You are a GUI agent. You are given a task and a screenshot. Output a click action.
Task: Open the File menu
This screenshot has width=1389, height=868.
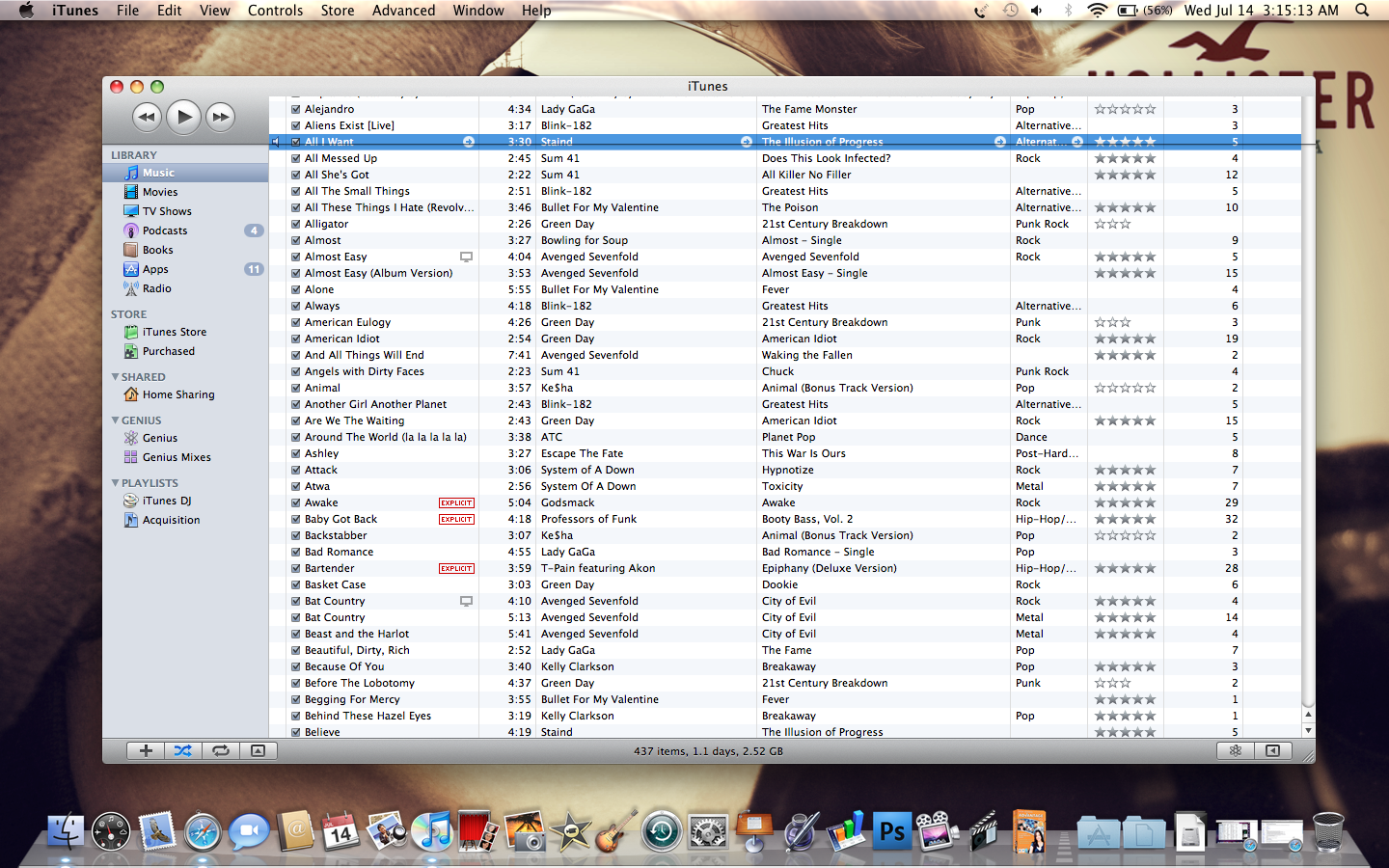[x=127, y=11]
